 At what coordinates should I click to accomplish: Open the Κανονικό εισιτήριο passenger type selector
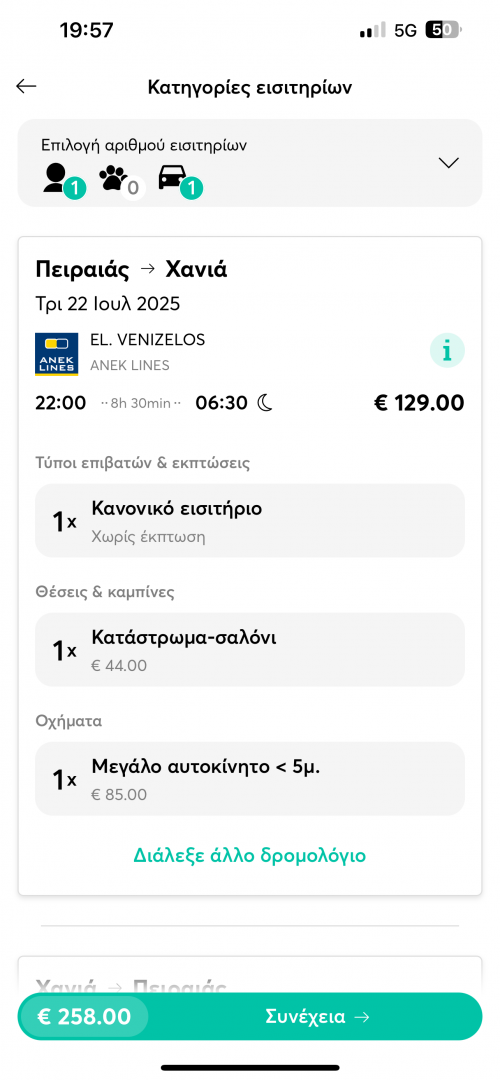tap(250, 520)
